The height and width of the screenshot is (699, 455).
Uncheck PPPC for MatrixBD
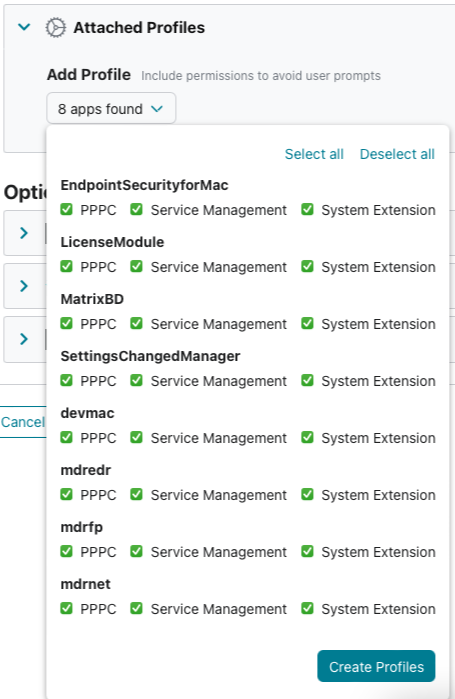coord(66,323)
